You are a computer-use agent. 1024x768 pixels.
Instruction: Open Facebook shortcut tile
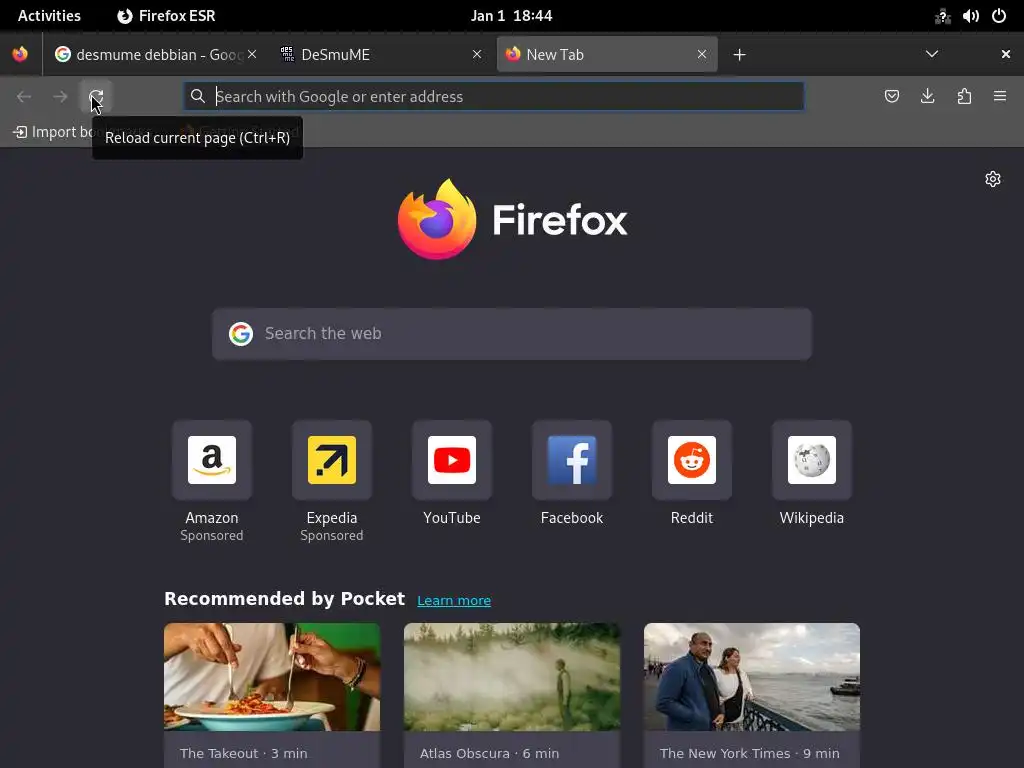[x=572, y=460]
